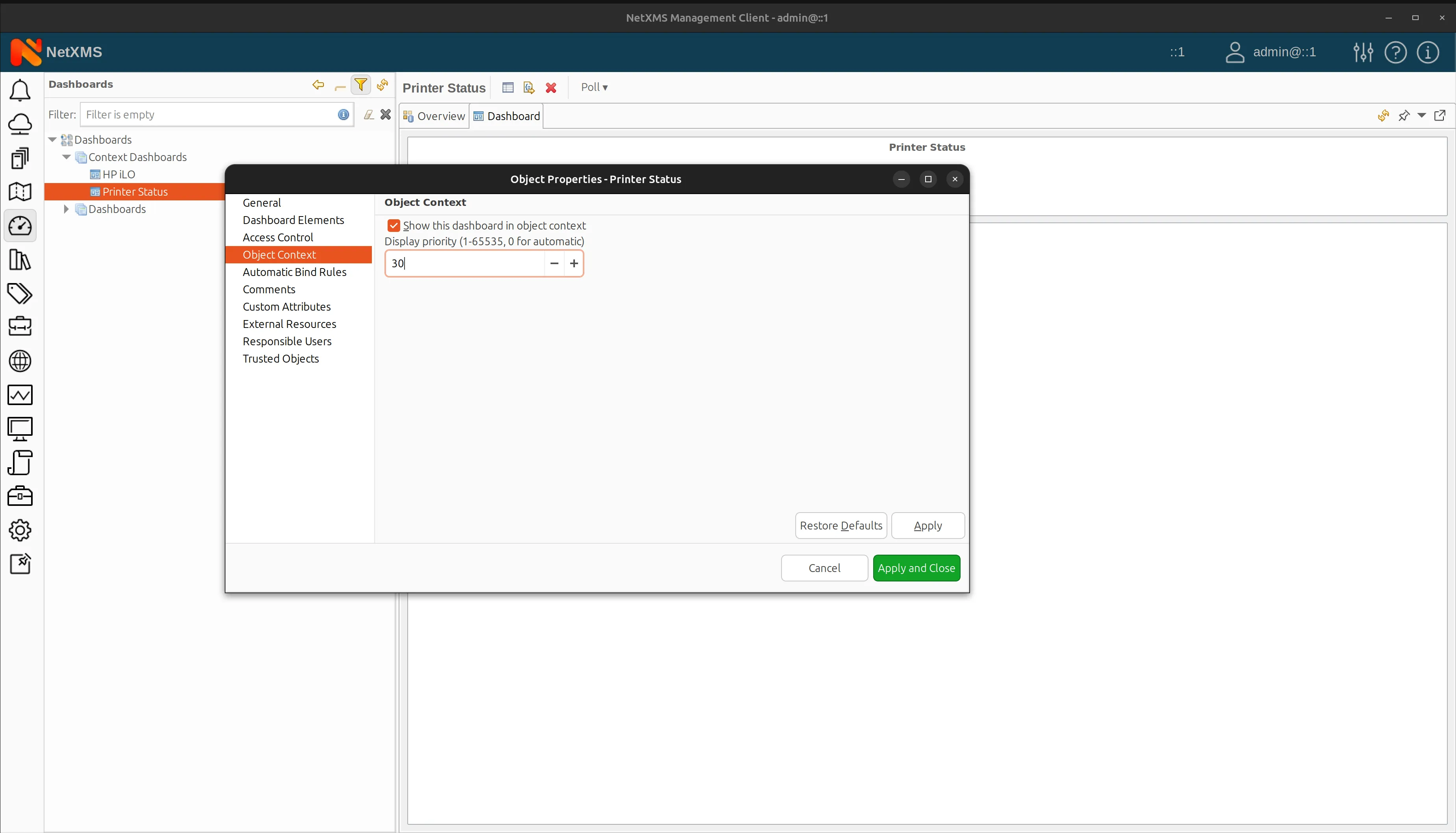Collapse the Context Dashboards tree node
1456x833 pixels.
pos(67,157)
